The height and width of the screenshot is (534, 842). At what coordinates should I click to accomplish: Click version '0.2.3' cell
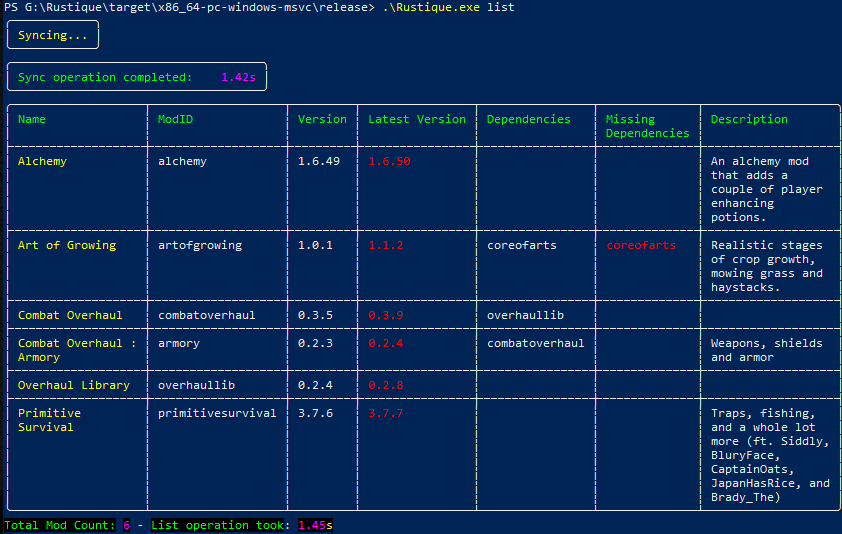click(x=315, y=343)
